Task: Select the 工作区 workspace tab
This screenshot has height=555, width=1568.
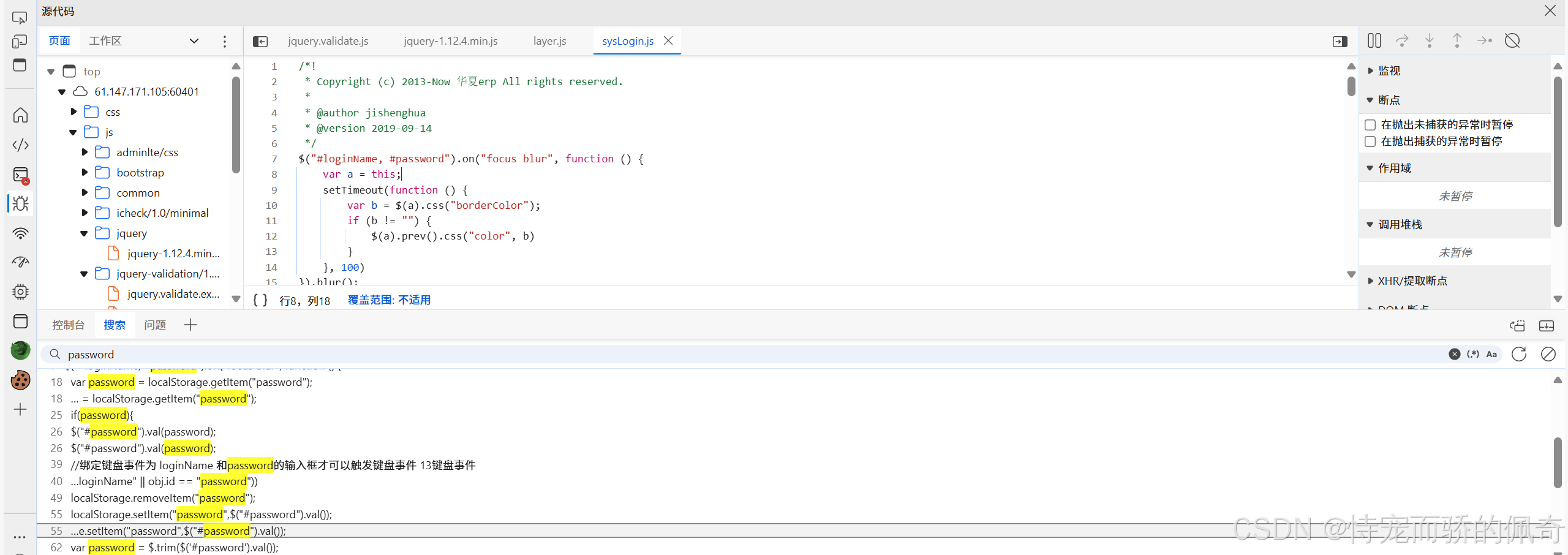Action: click(x=105, y=41)
